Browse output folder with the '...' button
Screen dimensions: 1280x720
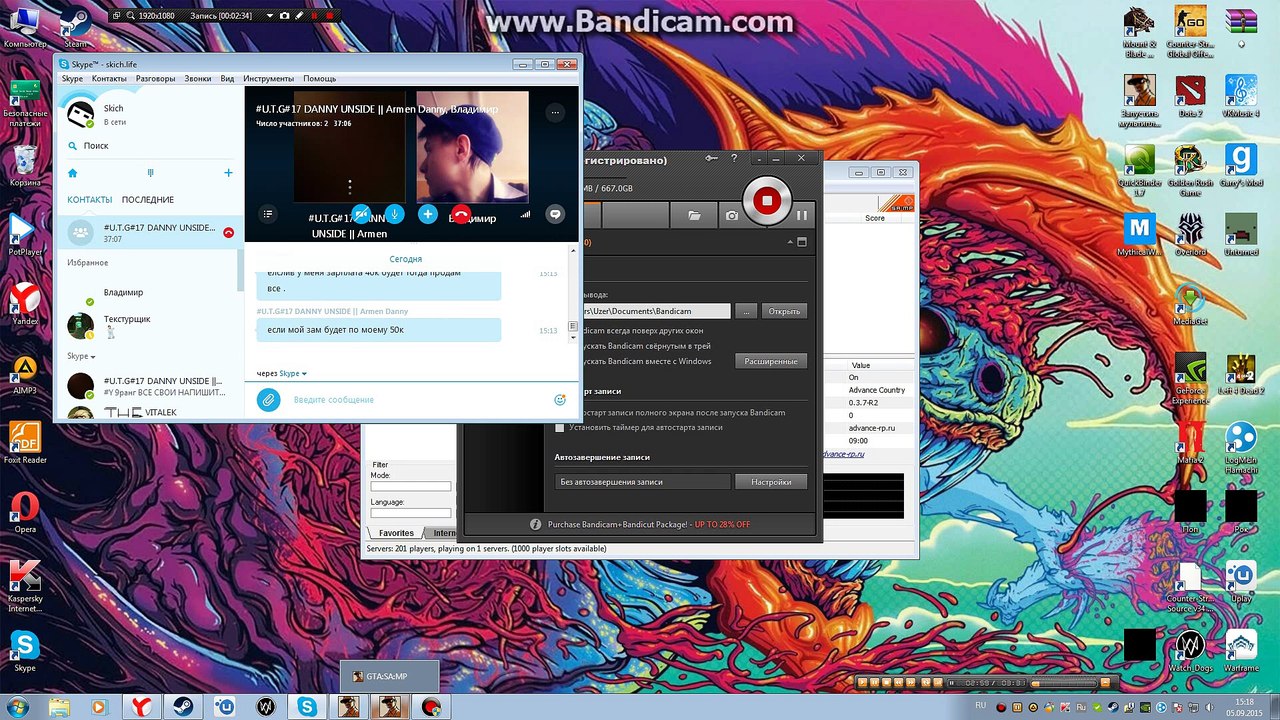746,311
